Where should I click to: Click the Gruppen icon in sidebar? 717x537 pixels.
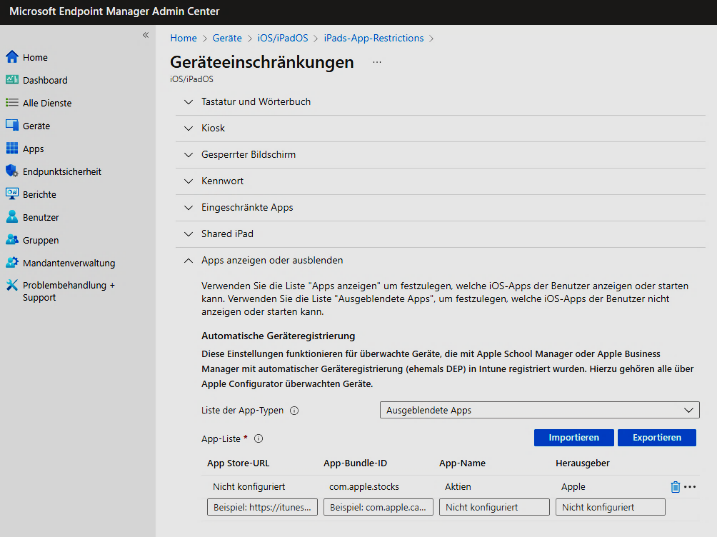[12, 240]
